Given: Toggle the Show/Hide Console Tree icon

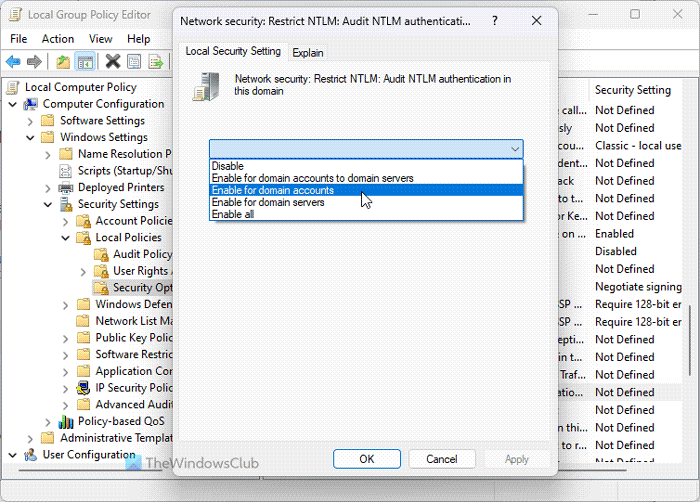Looking at the screenshot, I should [86, 62].
